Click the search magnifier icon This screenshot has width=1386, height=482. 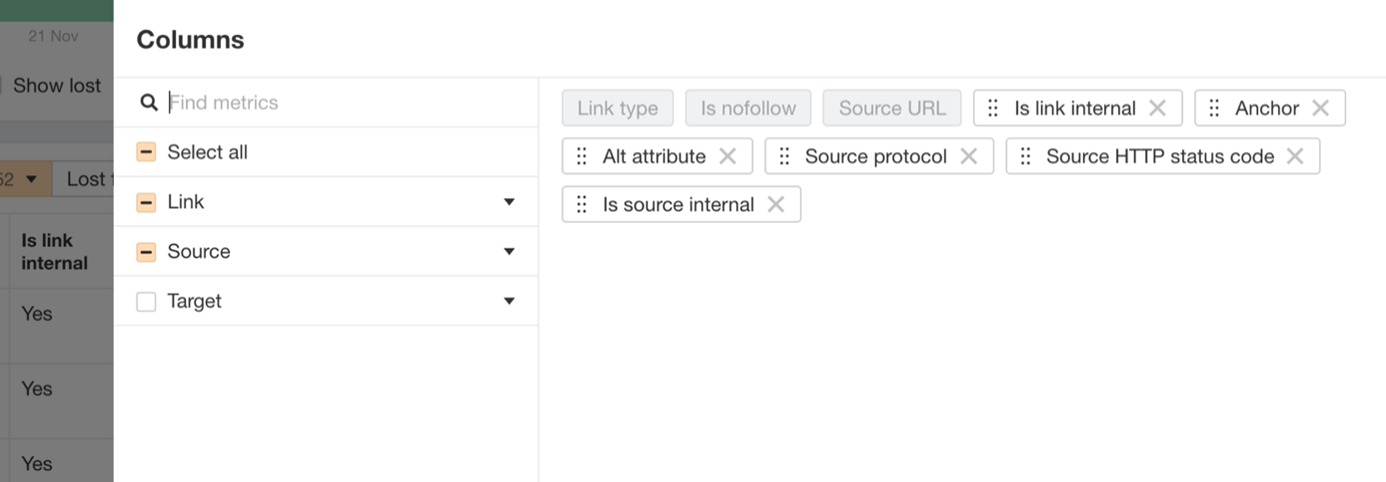point(149,102)
